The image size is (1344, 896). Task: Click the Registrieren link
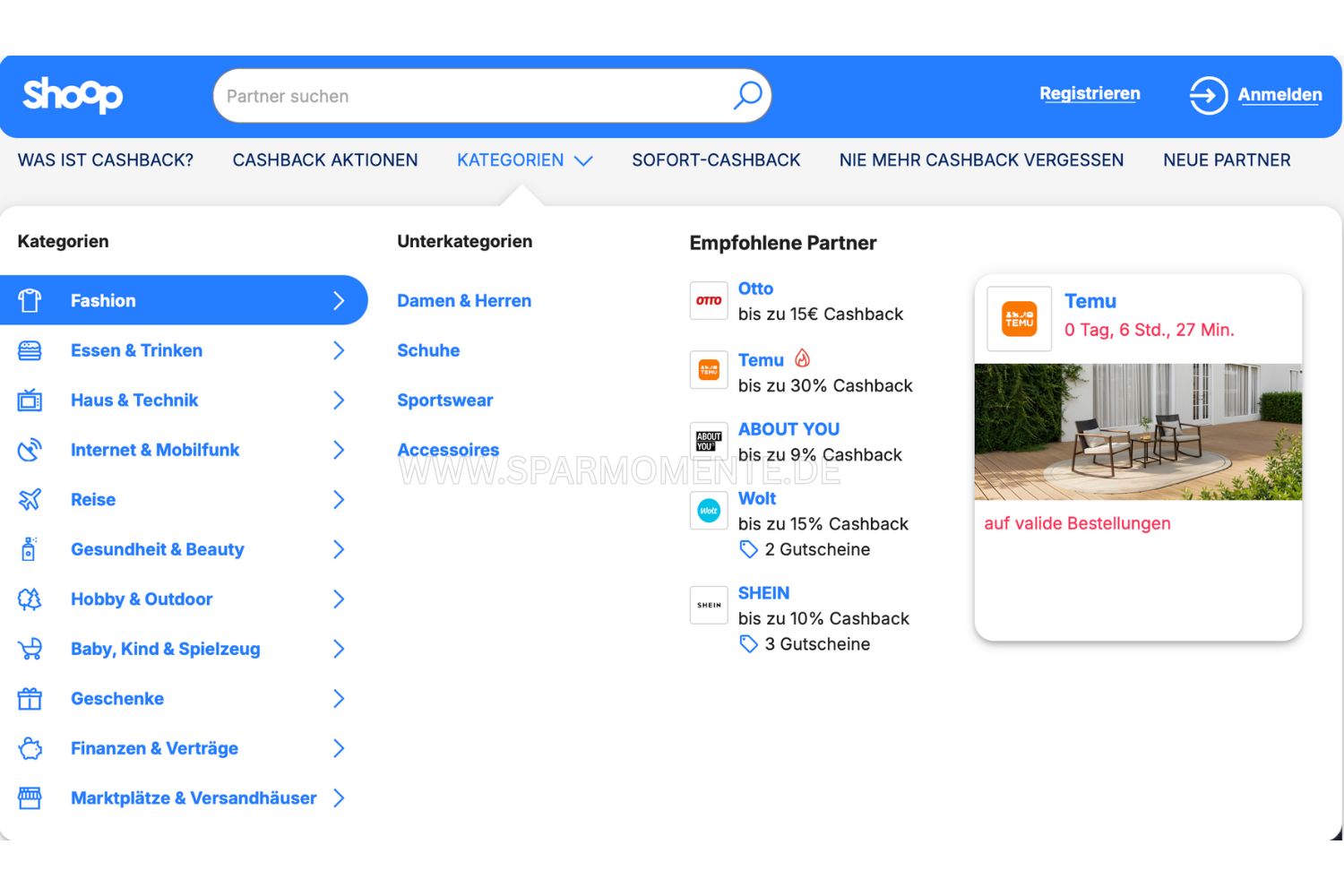click(x=1090, y=93)
